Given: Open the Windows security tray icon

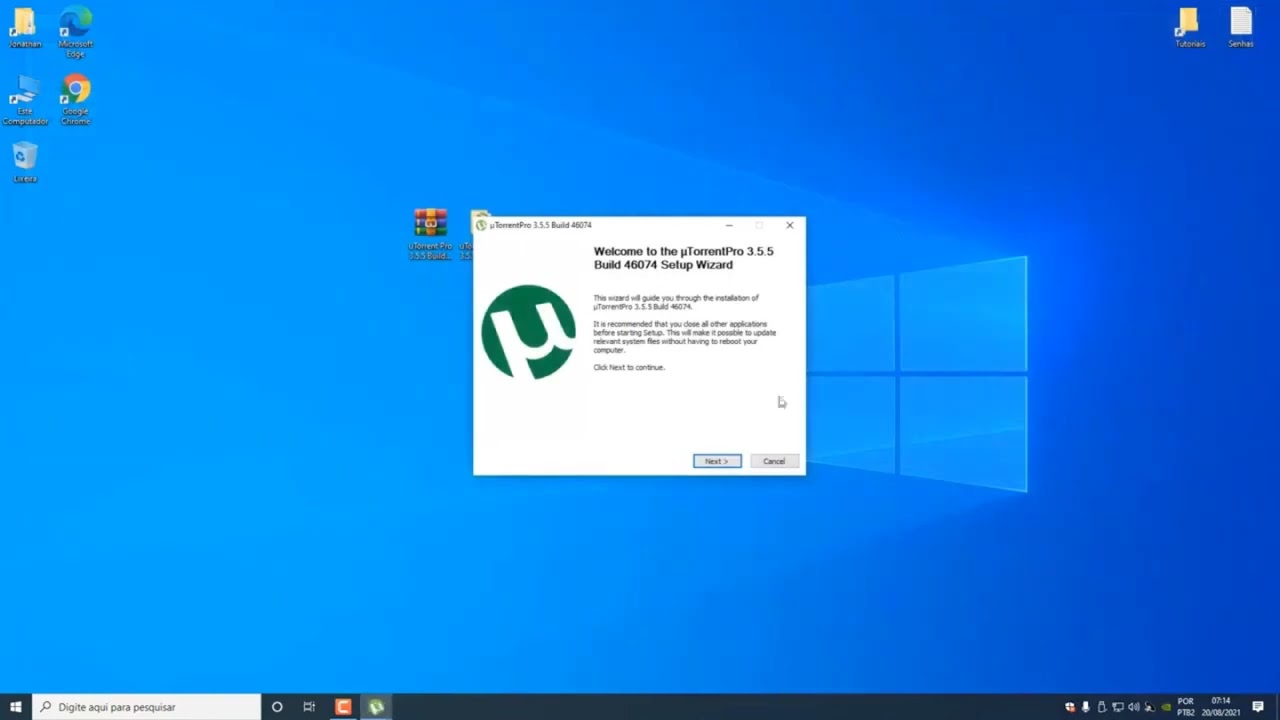Looking at the screenshot, I should (1070, 707).
